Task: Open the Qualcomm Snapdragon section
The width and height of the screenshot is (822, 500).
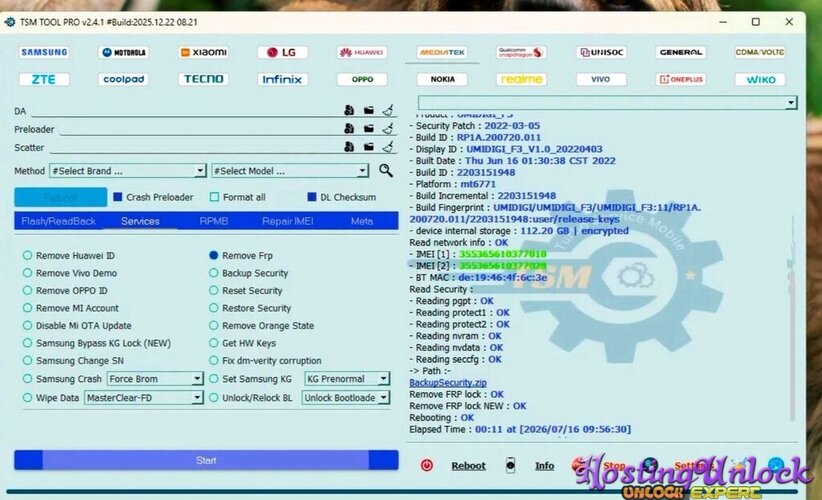Action: 521,52
